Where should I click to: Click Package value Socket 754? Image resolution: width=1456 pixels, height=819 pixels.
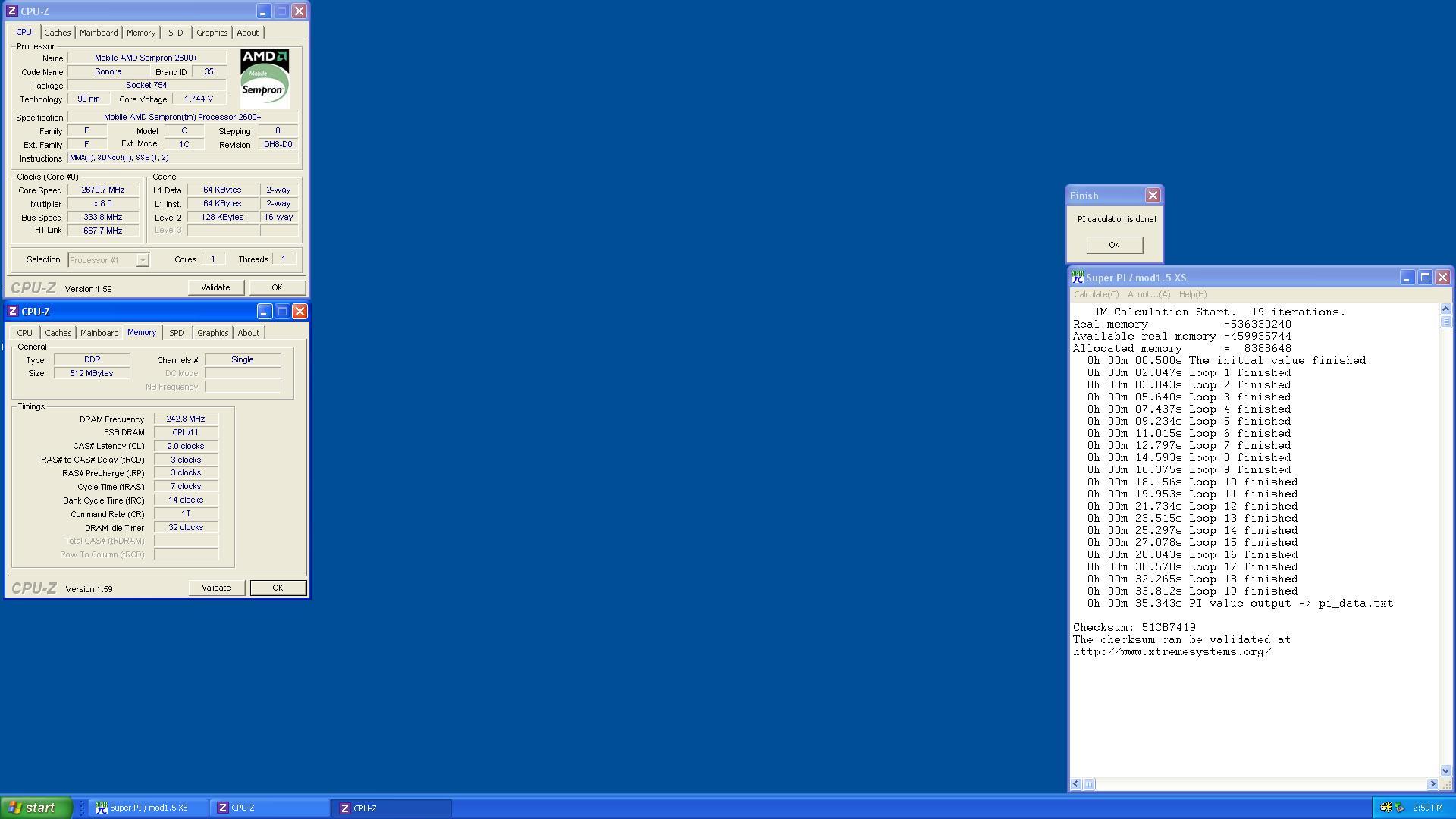click(146, 86)
